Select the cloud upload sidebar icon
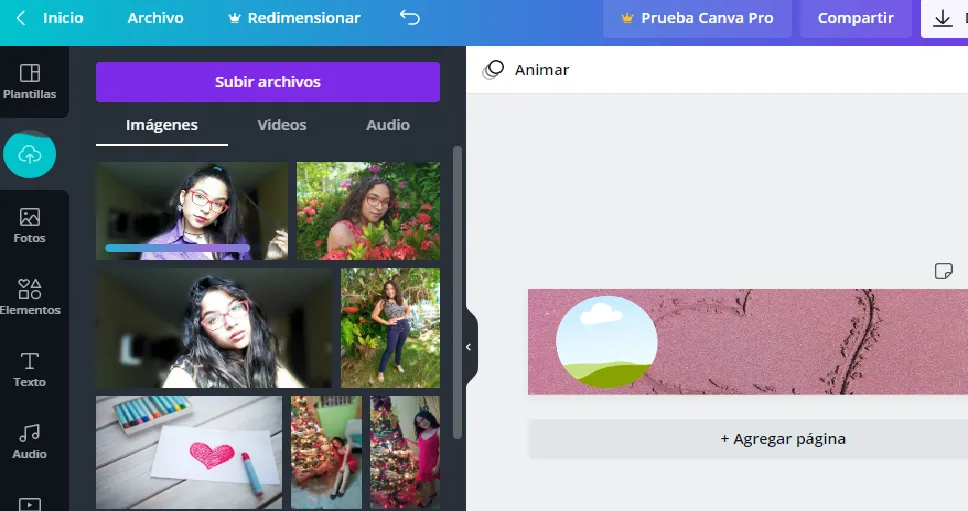This screenshot has height=511, width=968. (x=30, y=154)
